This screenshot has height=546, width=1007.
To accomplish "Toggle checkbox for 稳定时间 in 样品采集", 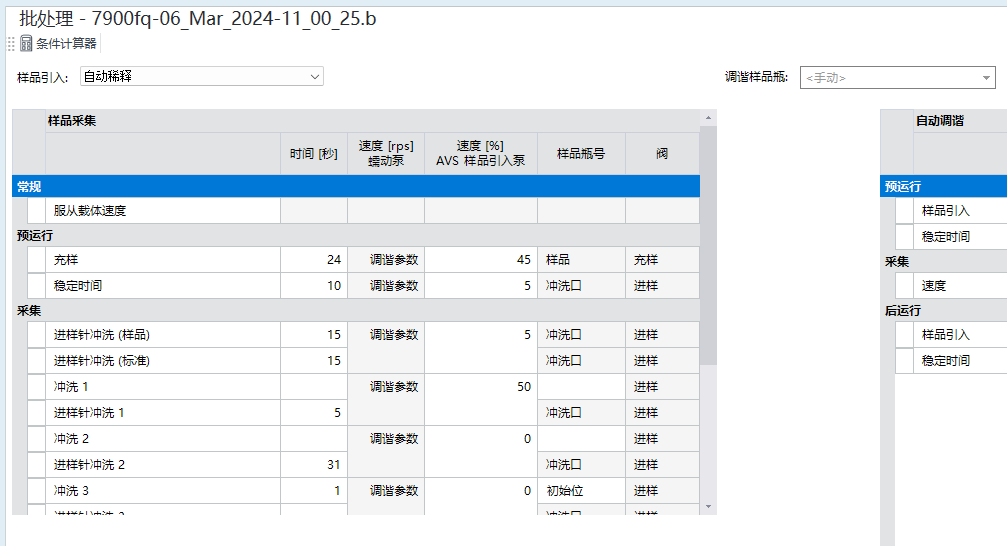I will click(37, 286).
